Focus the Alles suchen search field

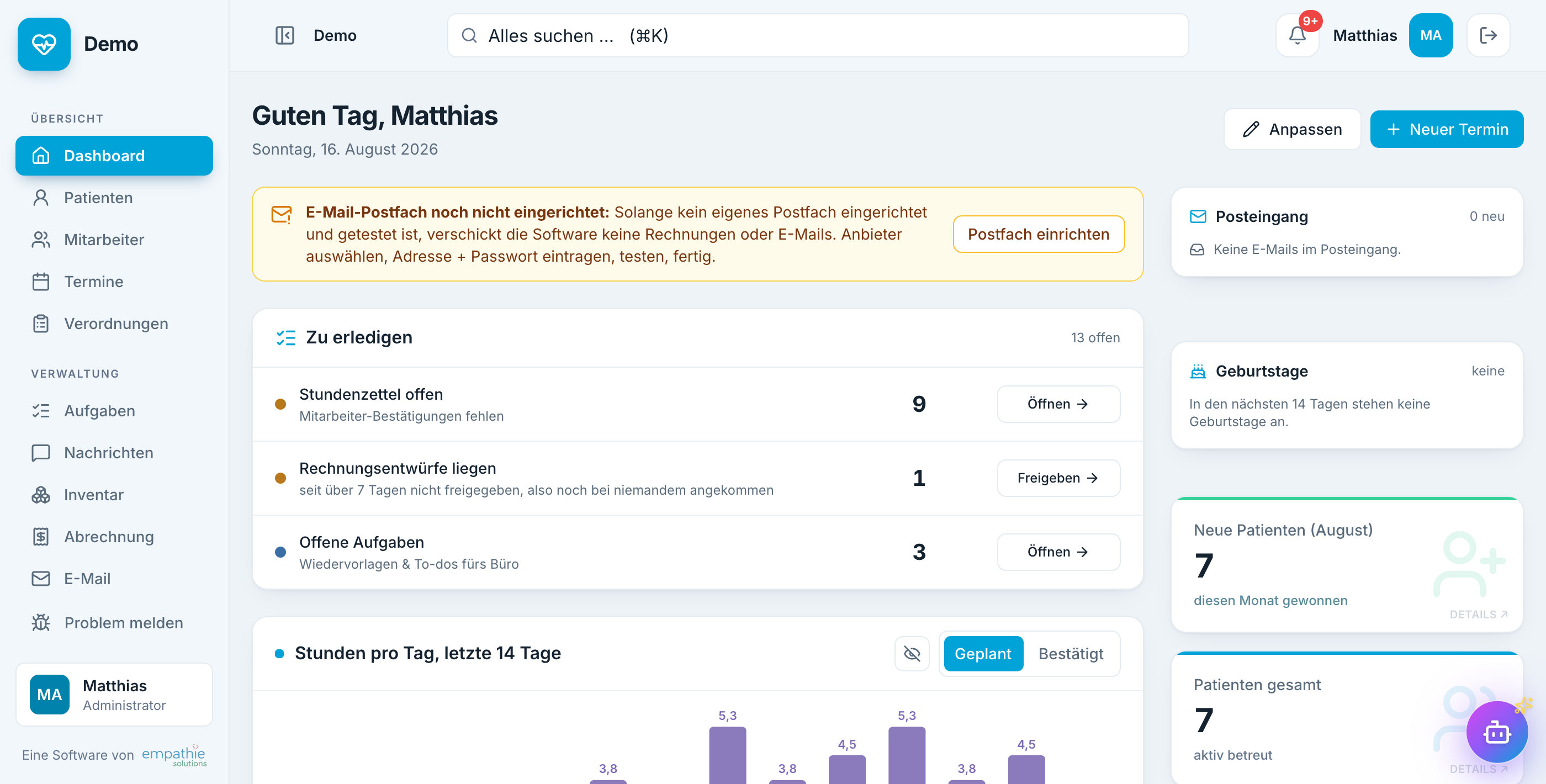[x=817, y=35]
